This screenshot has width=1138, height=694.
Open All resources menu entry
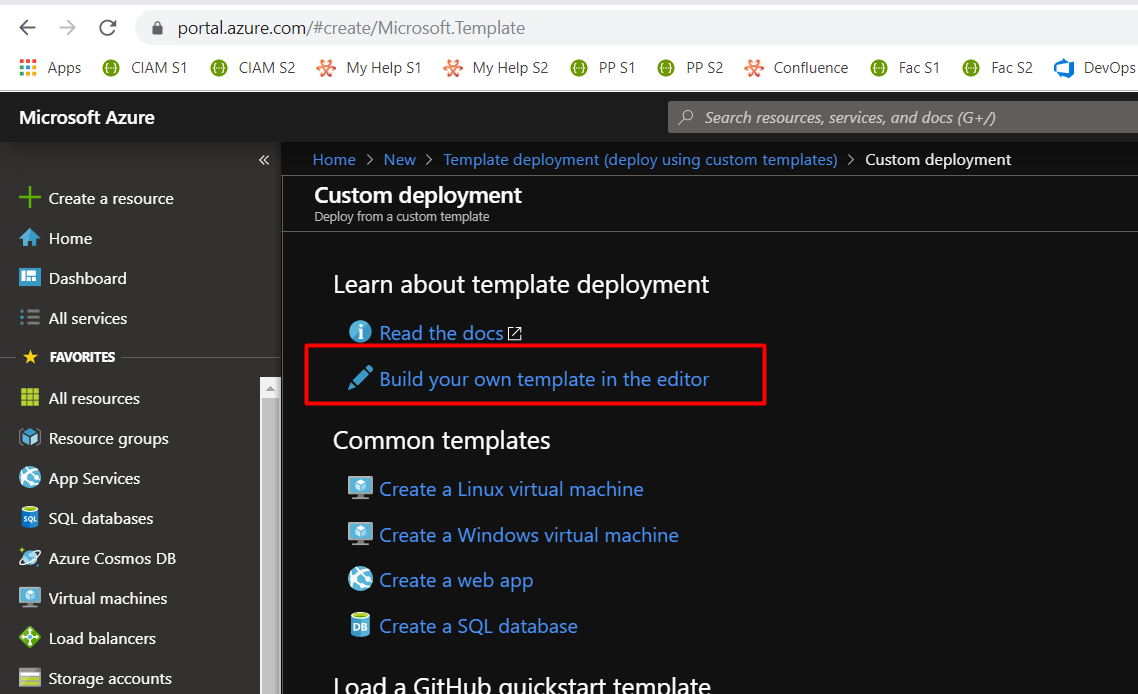(x=94, y=399)
